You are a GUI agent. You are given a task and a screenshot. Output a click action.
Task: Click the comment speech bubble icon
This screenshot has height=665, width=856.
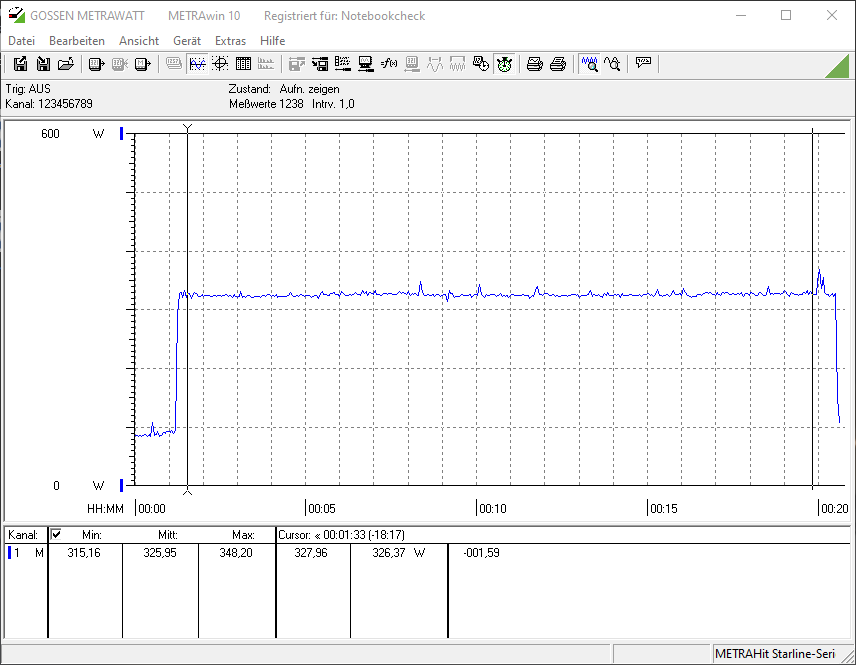(644, 63)
